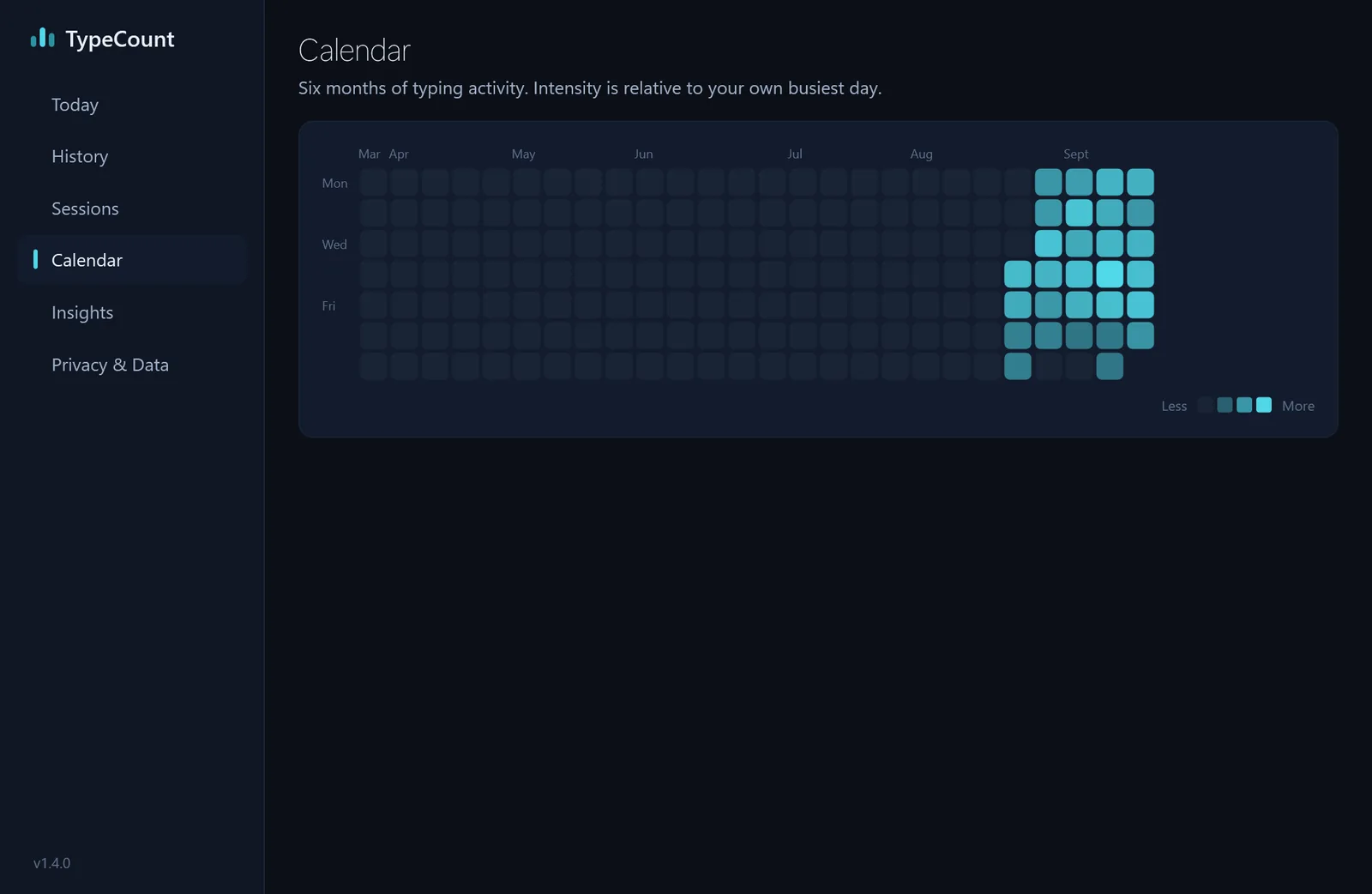Viewport: 1372px width, 894px height.
Task: Click the Aug month label
Action: 921,154
